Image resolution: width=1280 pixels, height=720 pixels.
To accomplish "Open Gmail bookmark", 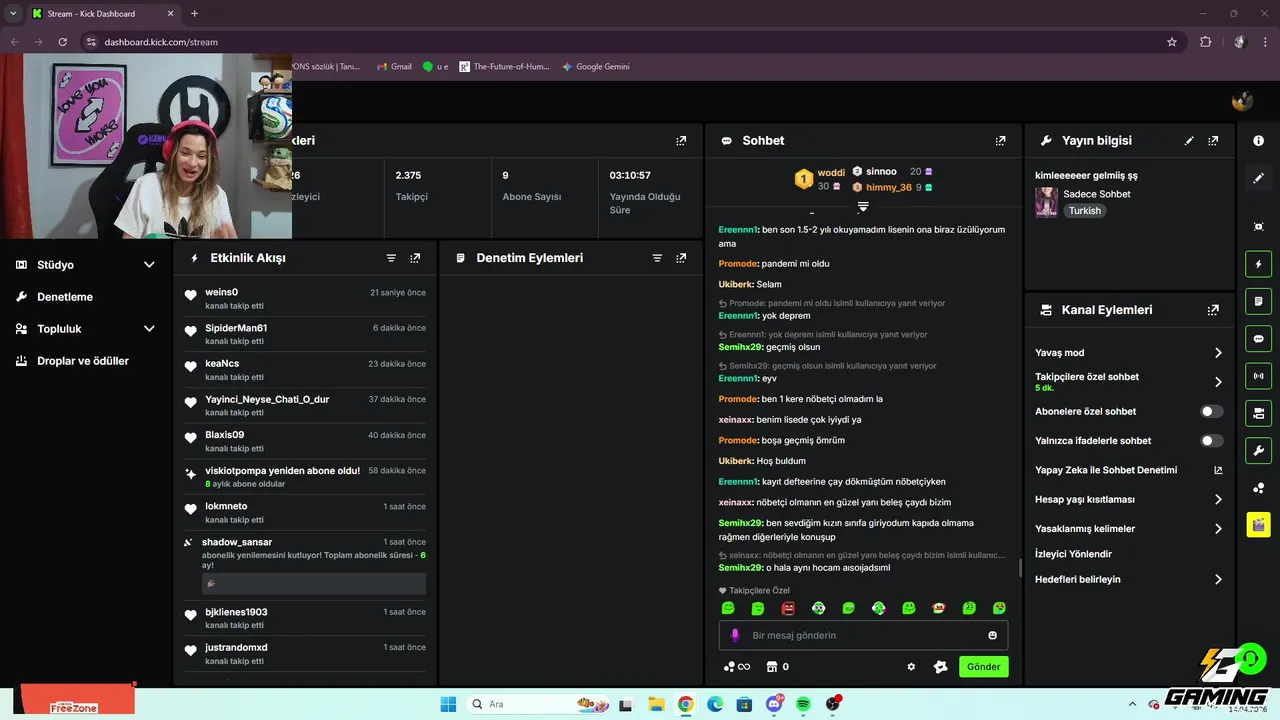I will (394, 67).
